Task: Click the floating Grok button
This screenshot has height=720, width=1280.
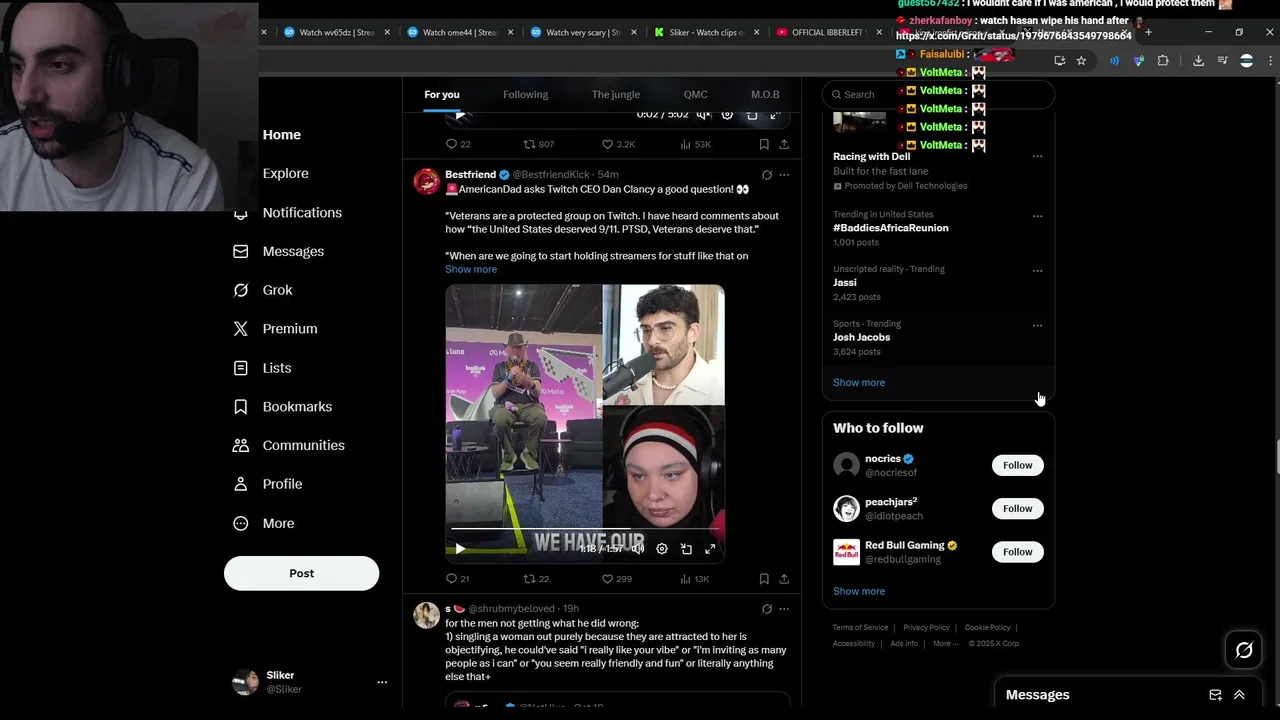Action: point(1244,651)
